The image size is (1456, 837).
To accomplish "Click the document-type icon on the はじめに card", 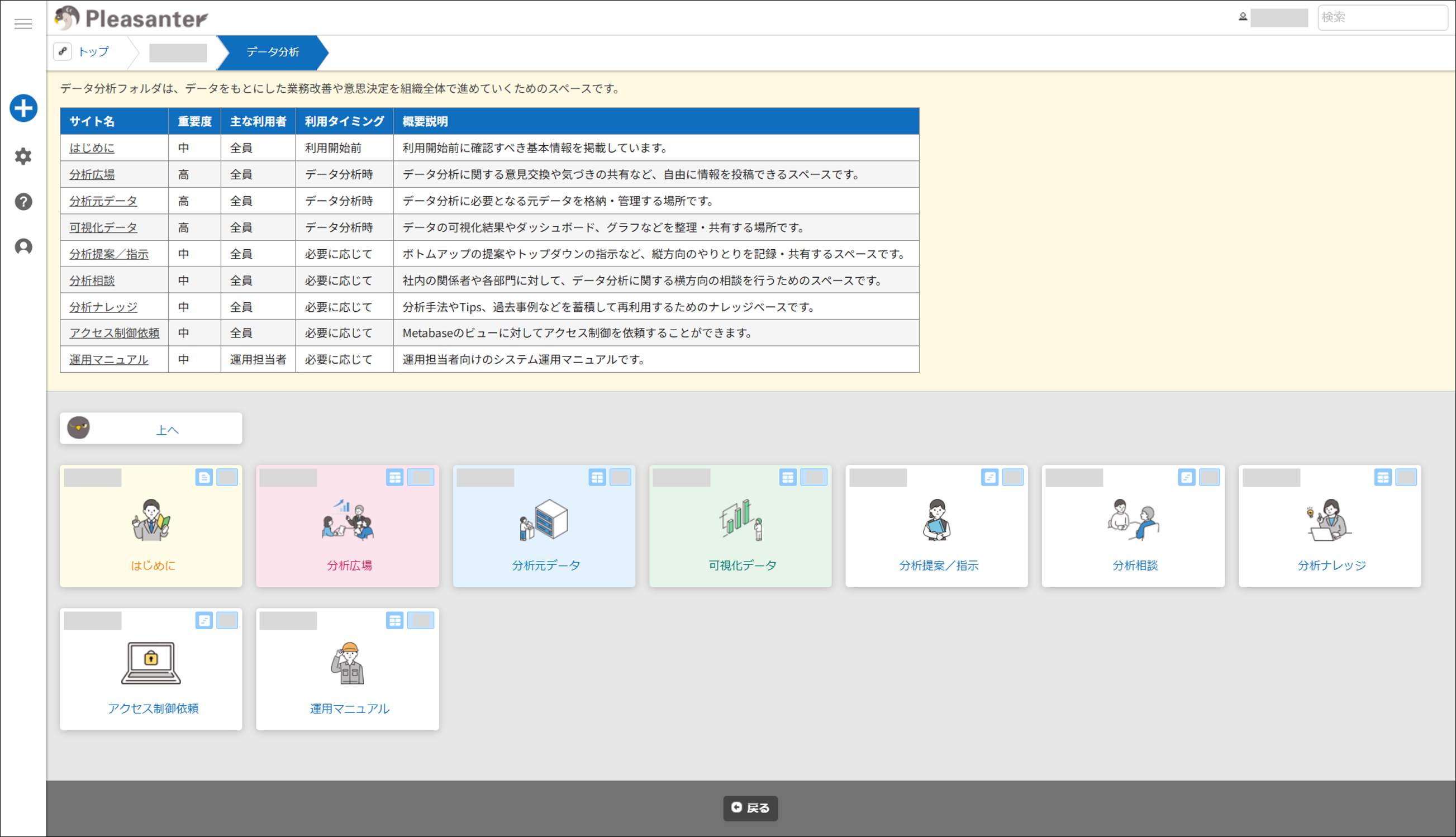I will 204,477.
